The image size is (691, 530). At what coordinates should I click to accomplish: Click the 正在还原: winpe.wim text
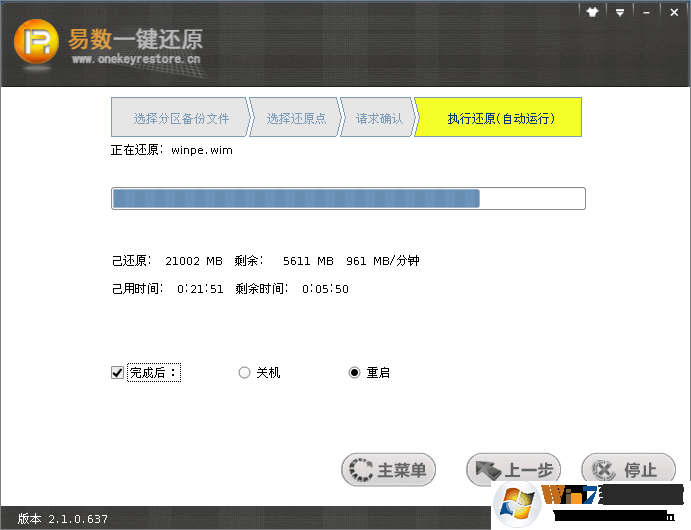tap(172, 150)
